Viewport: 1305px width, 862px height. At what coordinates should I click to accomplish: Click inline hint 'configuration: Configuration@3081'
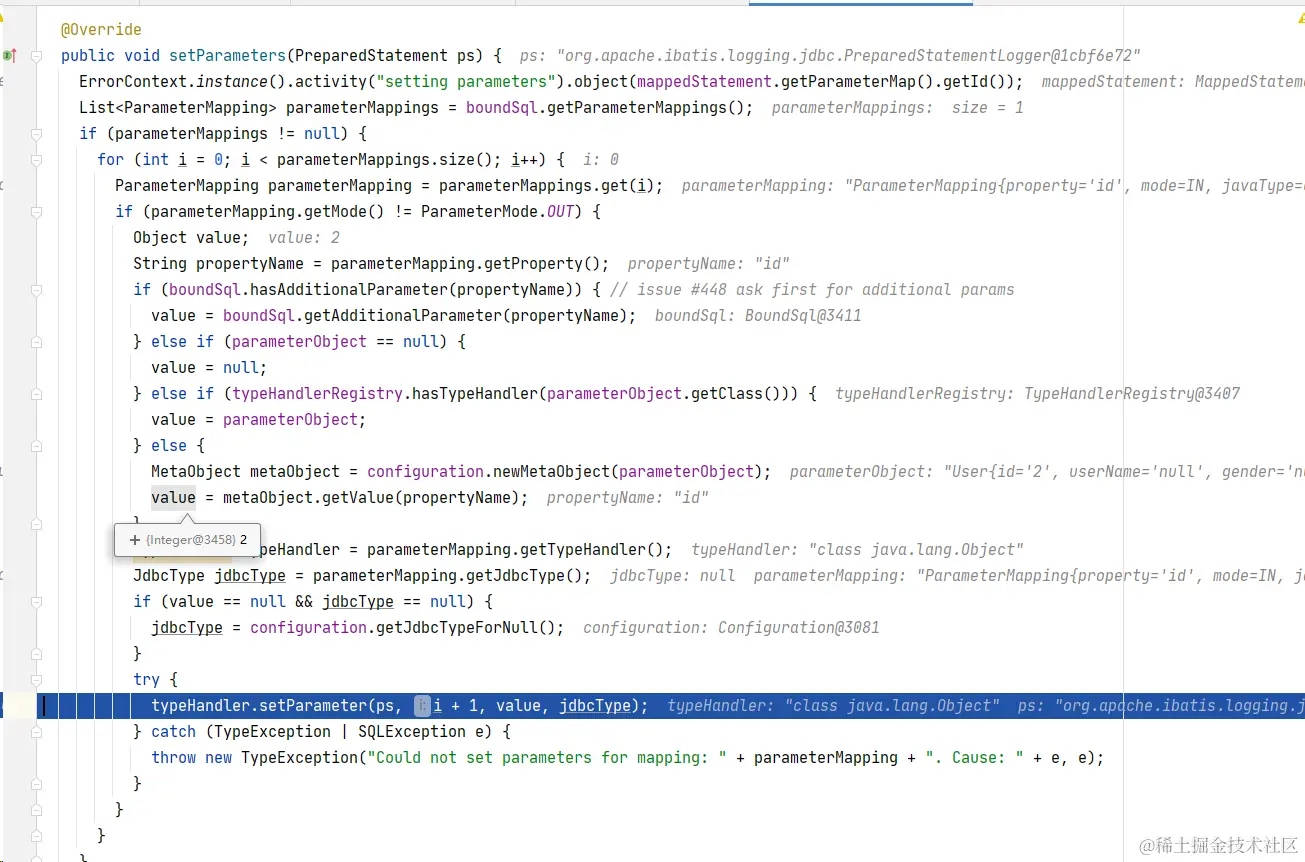(731, 628)
